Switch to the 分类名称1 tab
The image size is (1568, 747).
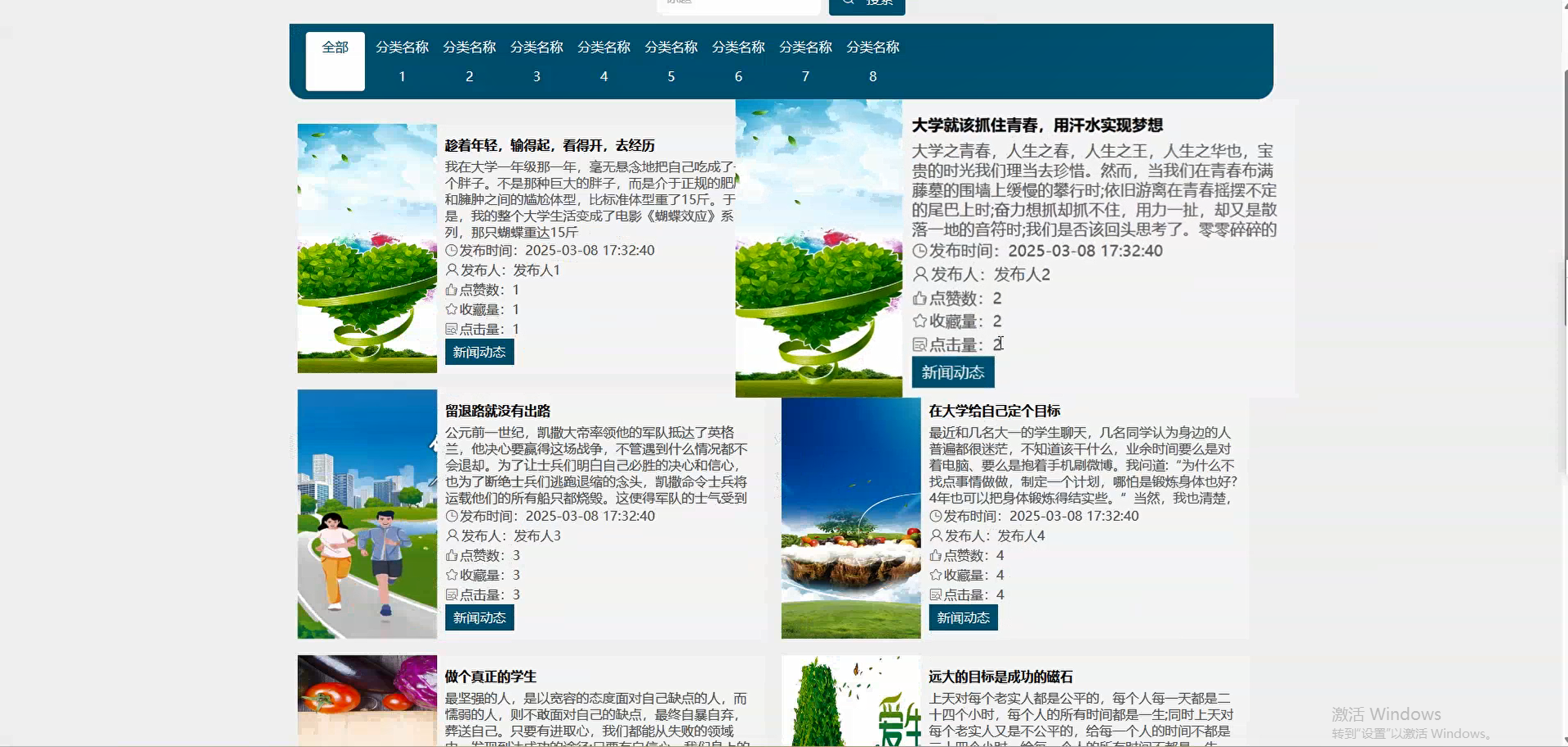(401, 61)
